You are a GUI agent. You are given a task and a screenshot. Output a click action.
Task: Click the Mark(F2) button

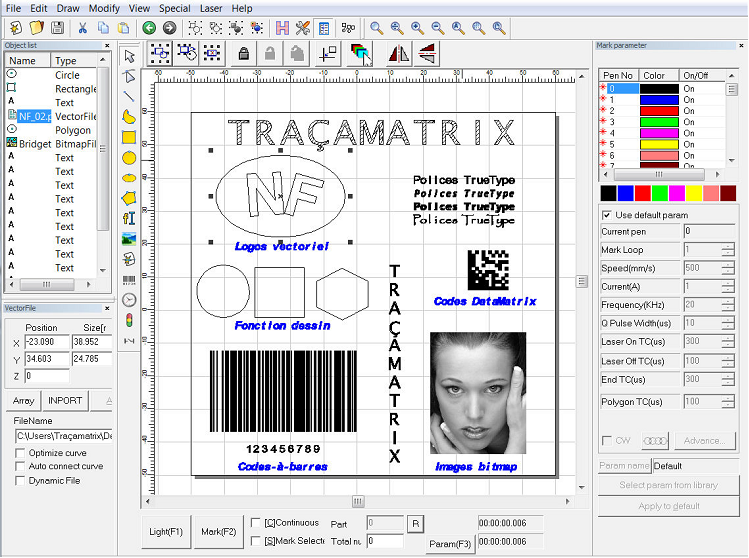tap(218, 532)
